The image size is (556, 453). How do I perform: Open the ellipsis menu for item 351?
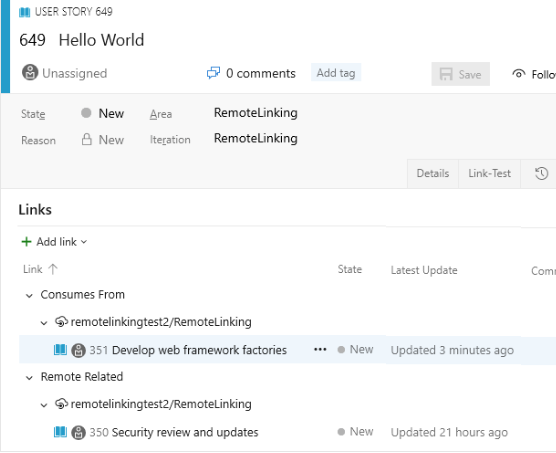(x=320, y=350)
